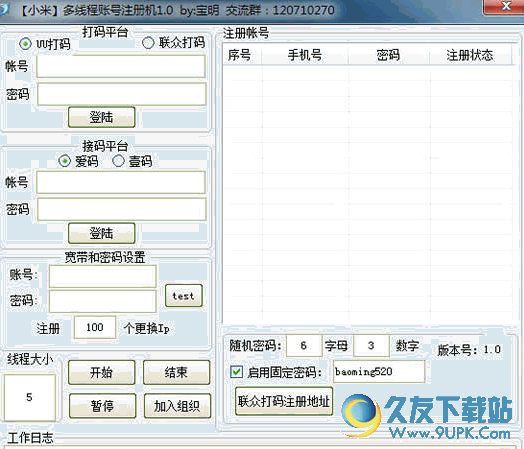This screenshot has height=449, width=524.
Task: Click the 密码 column header in table
Action: tap(389, 55)
